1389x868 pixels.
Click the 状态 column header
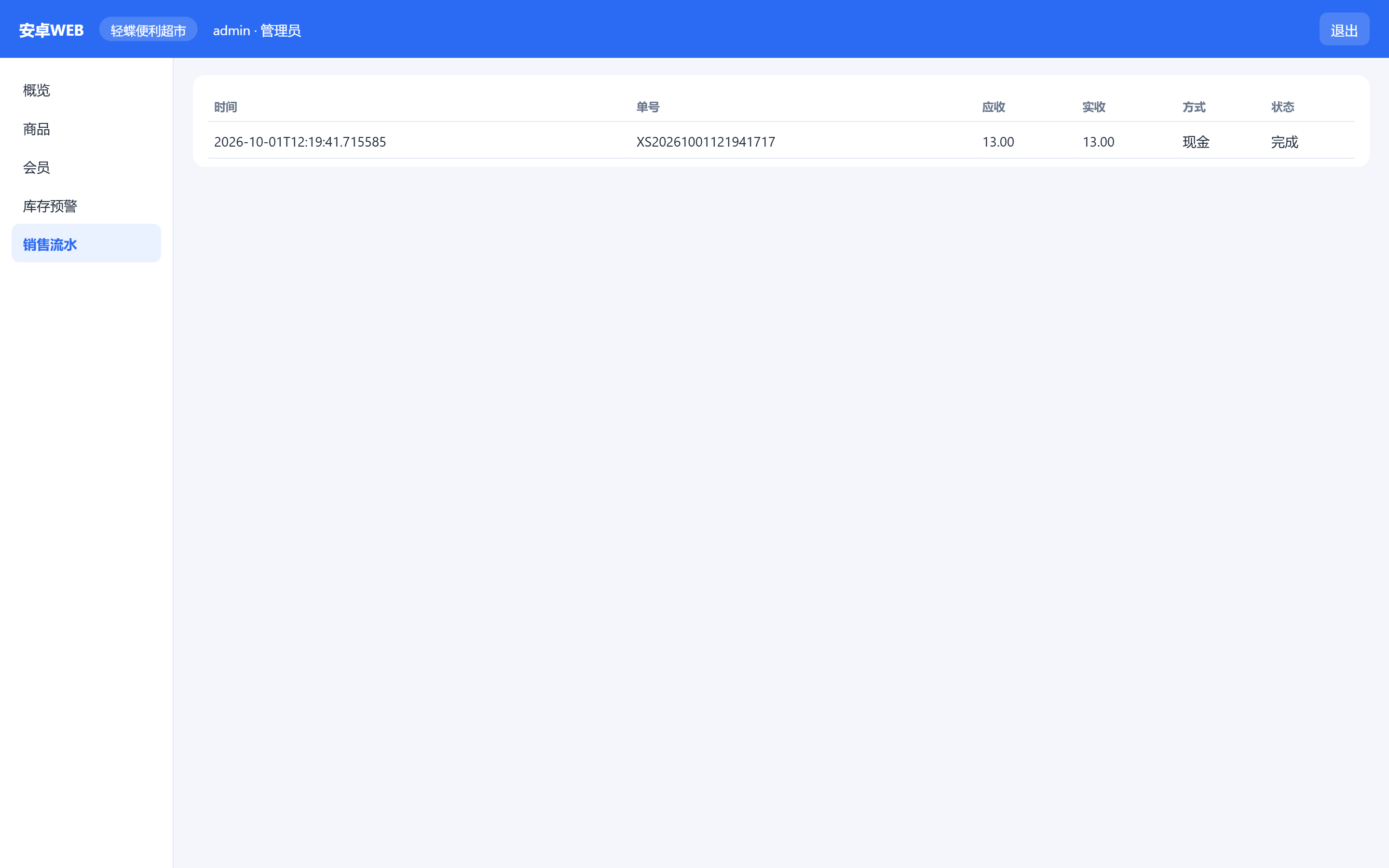pyautogui.click(x=1283, y=107)
